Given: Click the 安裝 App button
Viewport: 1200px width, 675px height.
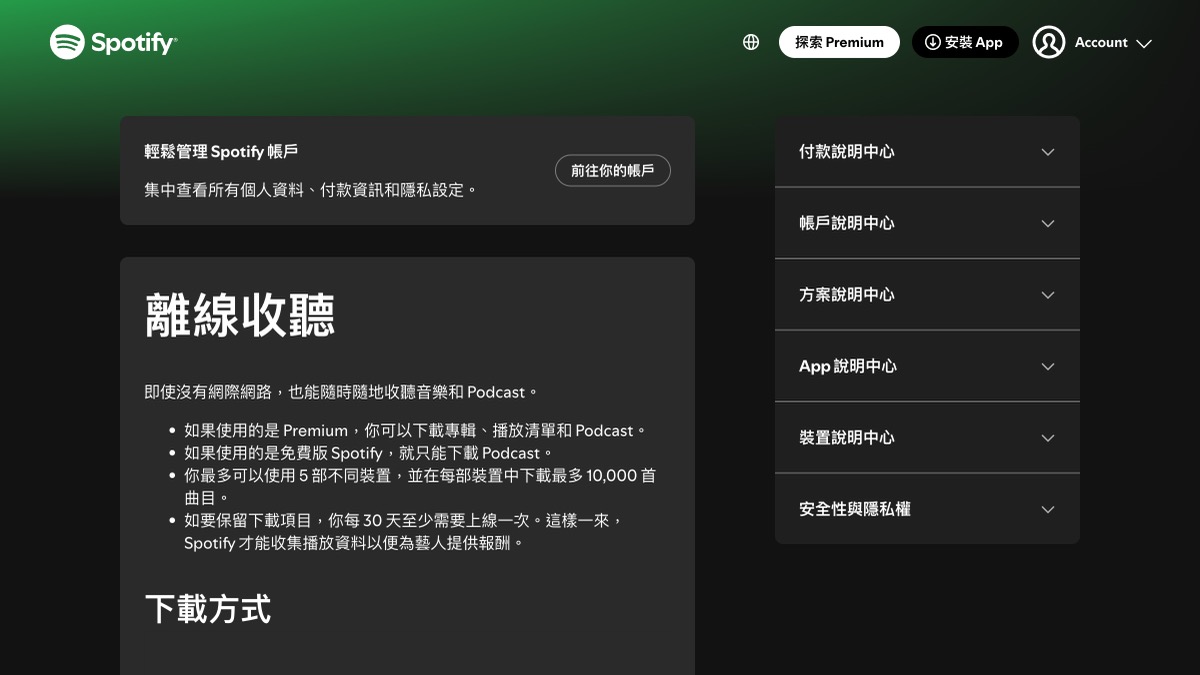Looking at the screenshot, I should [965, 42].
